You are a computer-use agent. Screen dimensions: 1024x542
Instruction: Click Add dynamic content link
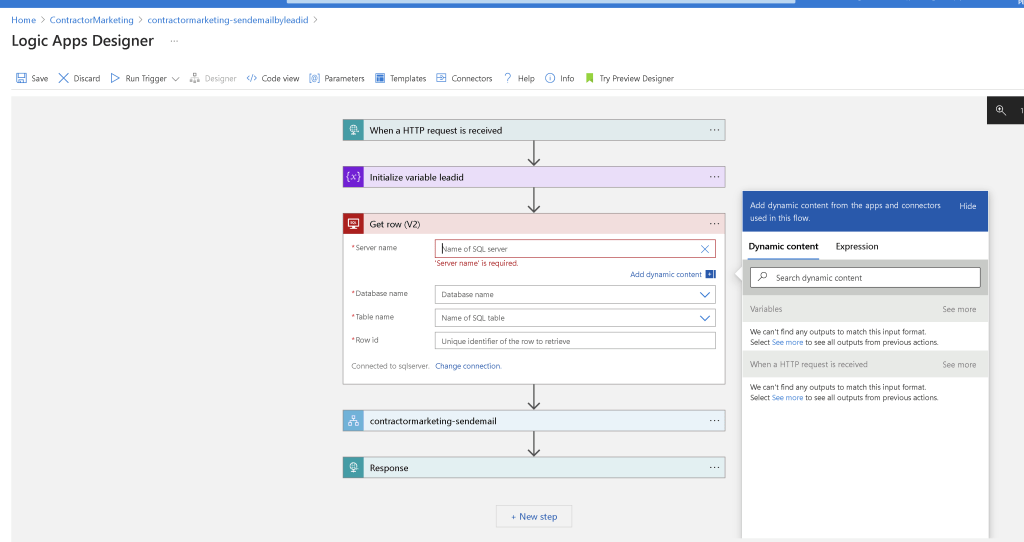[x=665, y=274]
